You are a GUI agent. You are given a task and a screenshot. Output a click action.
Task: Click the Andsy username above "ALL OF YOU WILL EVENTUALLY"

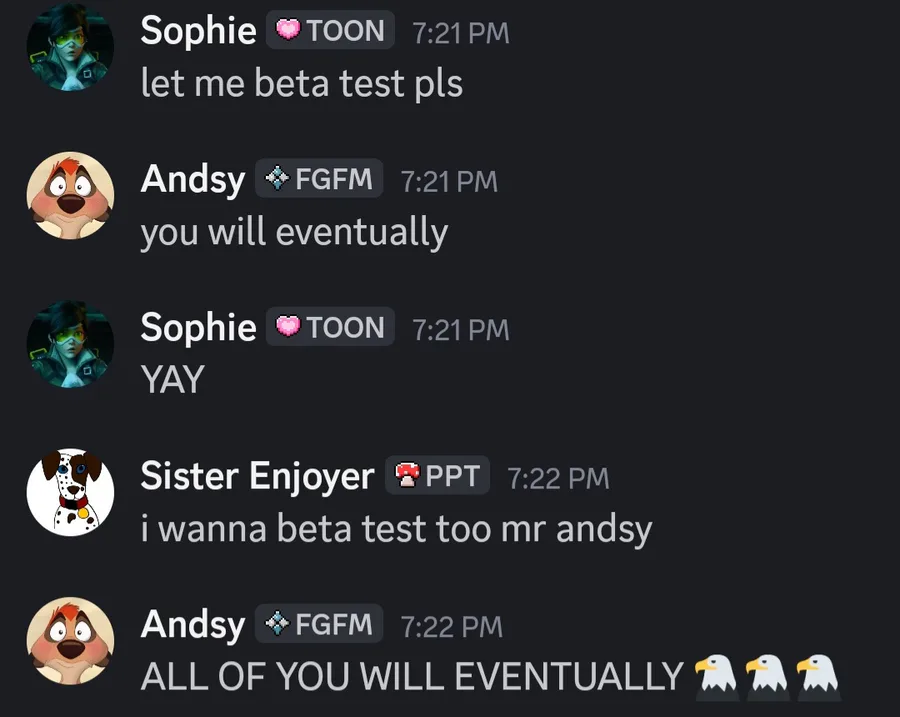[x=192, y=624]
